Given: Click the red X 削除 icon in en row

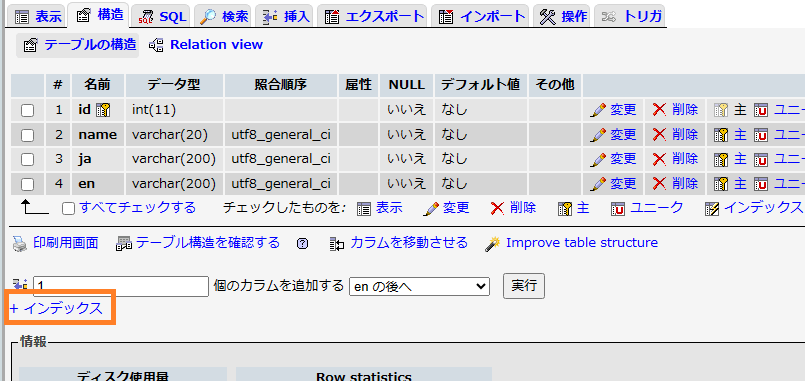Looking at the screenshot, I should pos(659,183).
